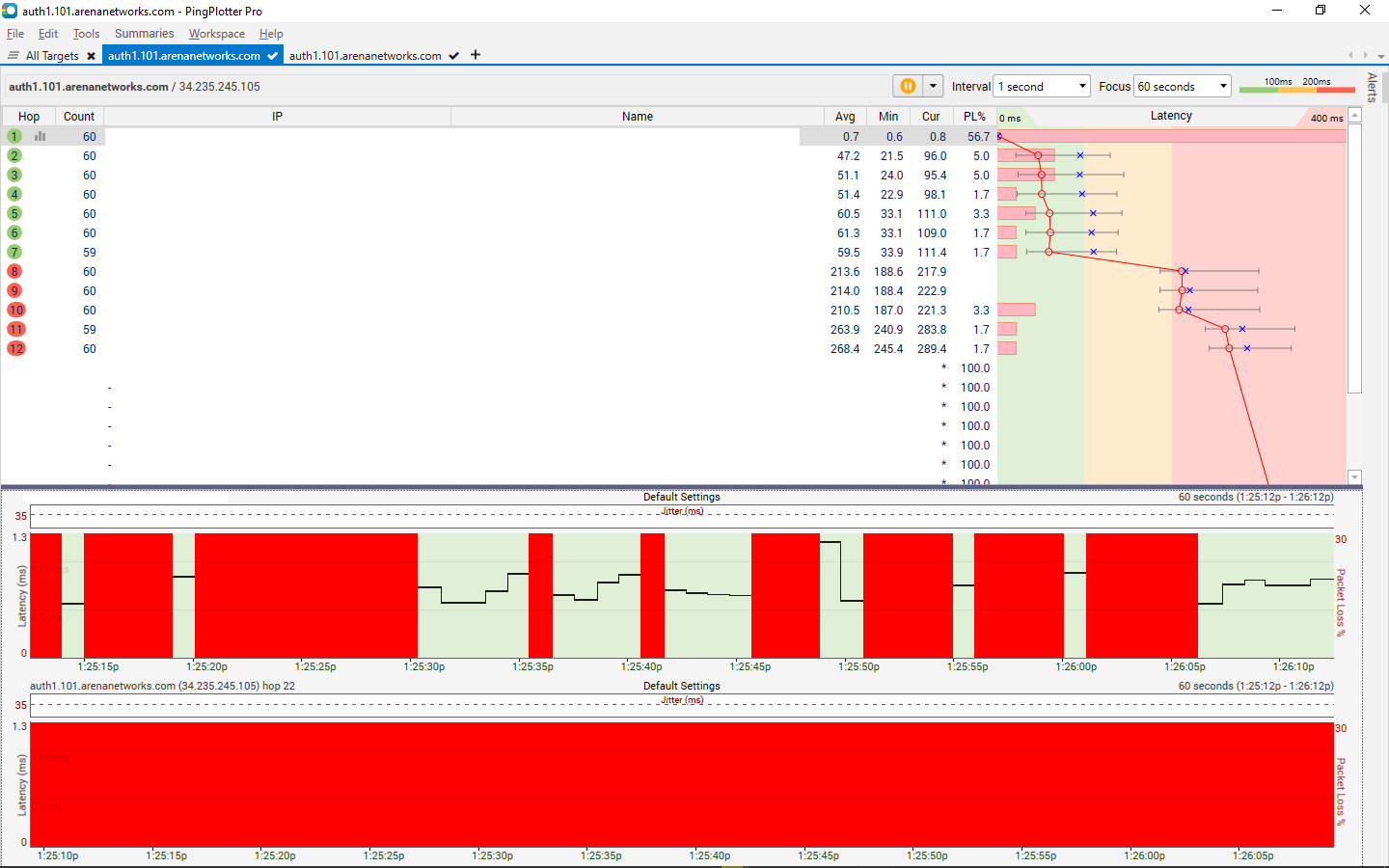
Task: Sort by the PL% column header
Action: [974, 117]
